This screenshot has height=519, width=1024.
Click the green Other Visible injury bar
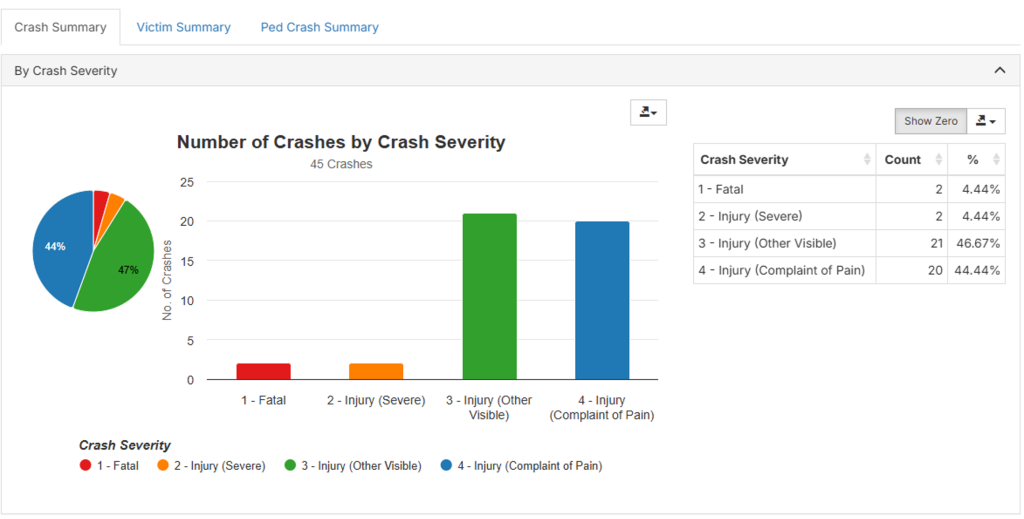(489, 296)
